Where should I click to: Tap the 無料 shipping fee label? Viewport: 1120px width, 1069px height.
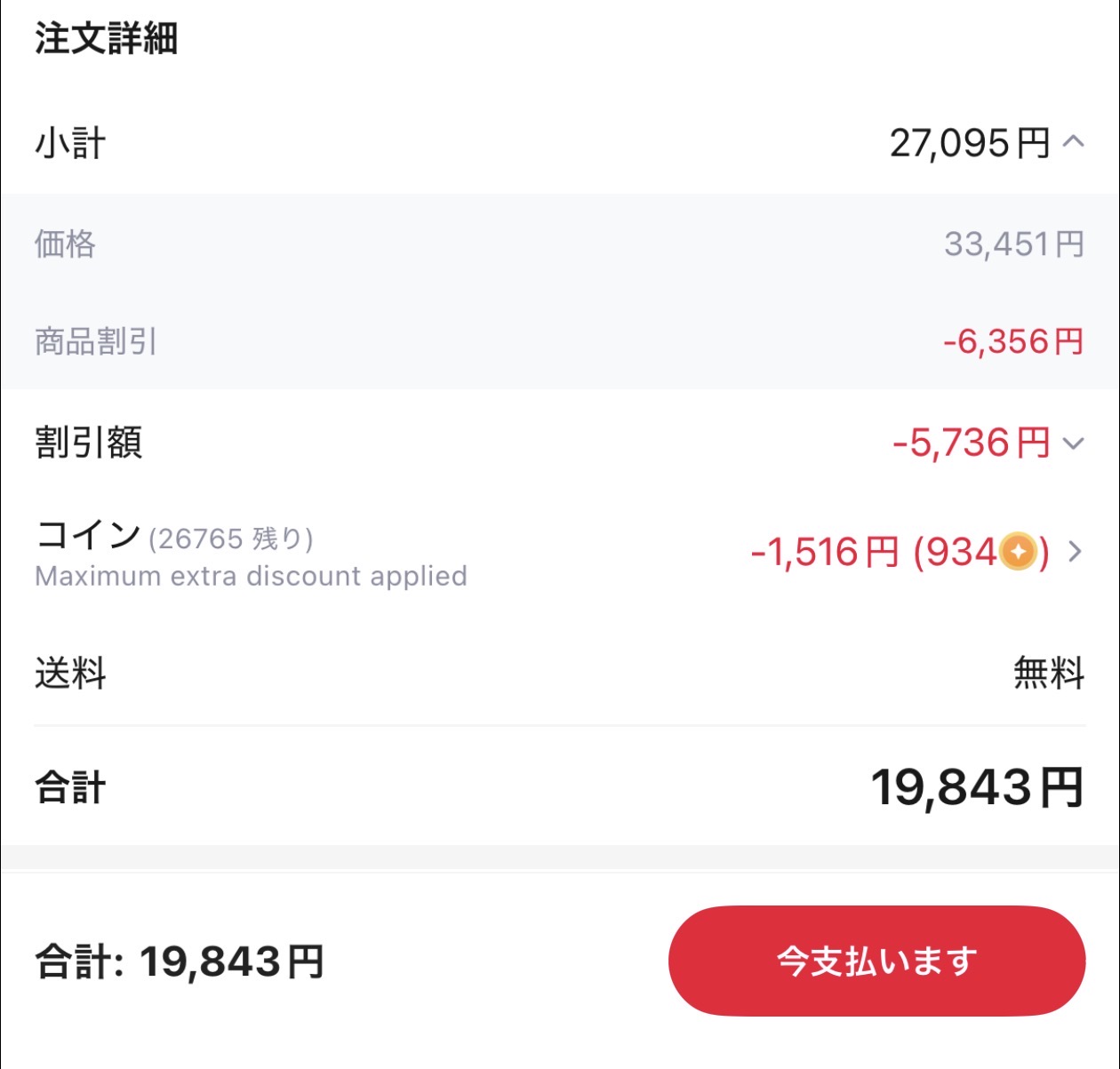coord(1047,674)
